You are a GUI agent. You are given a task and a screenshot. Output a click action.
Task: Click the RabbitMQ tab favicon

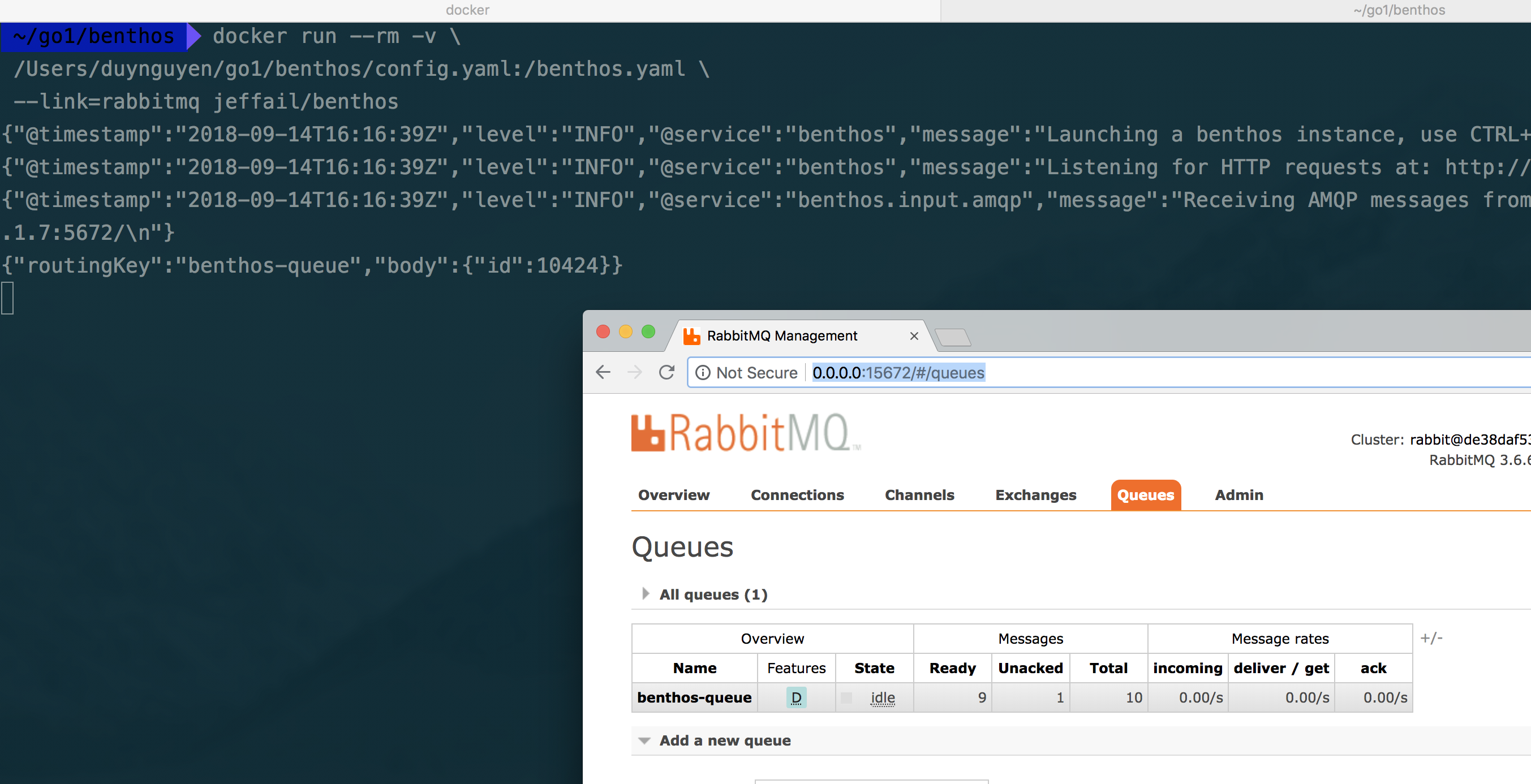point(691,336)
